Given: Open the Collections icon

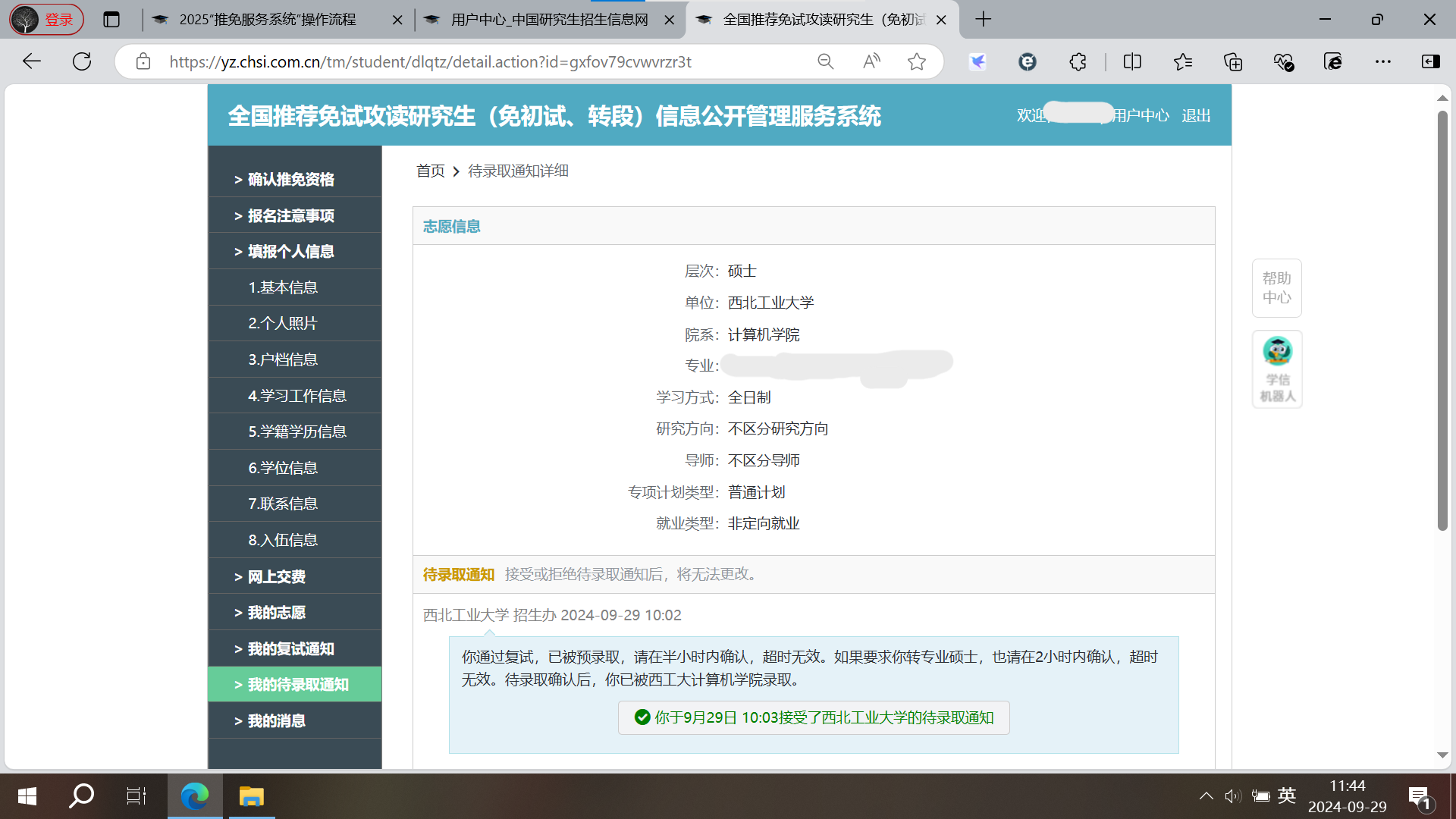Looking at the screenshot, I should click(x=1233, y=61).
